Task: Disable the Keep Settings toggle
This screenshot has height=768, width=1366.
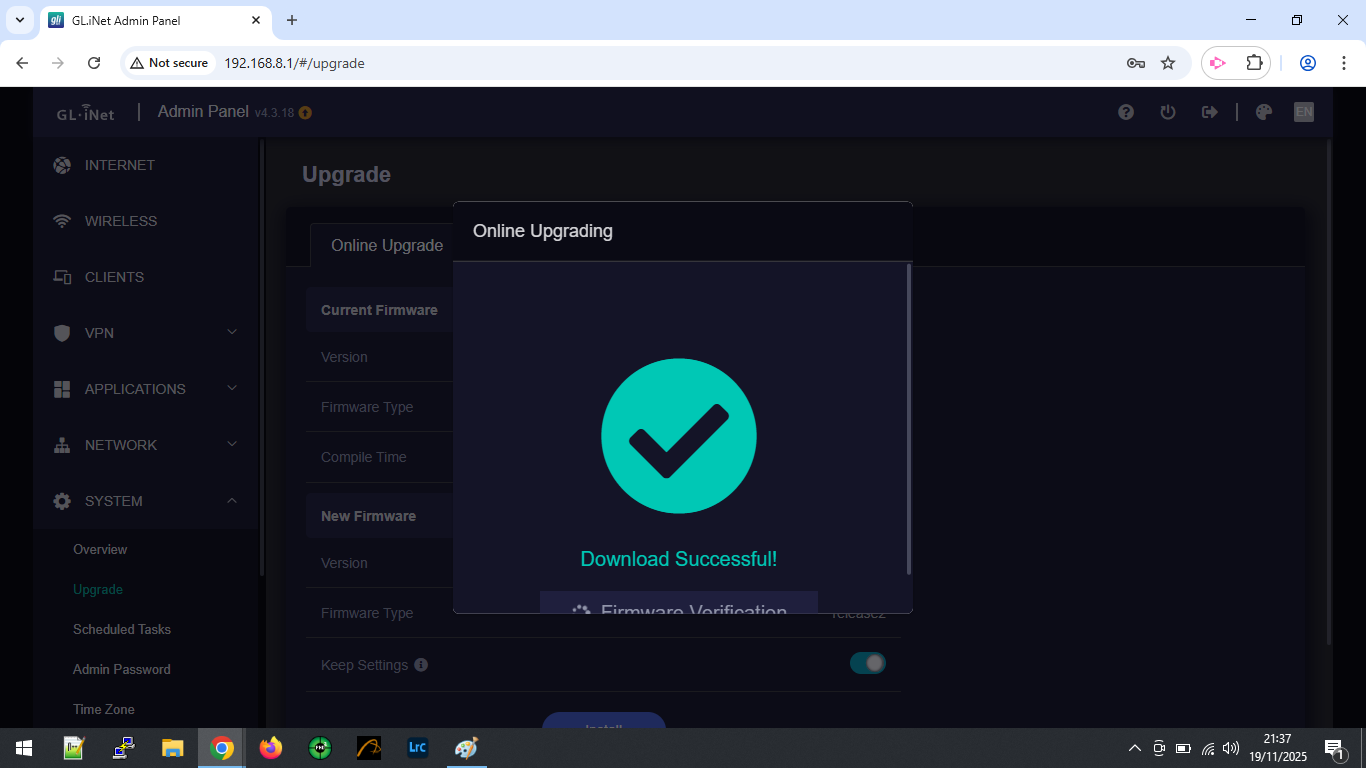Action: coord(868,663)
